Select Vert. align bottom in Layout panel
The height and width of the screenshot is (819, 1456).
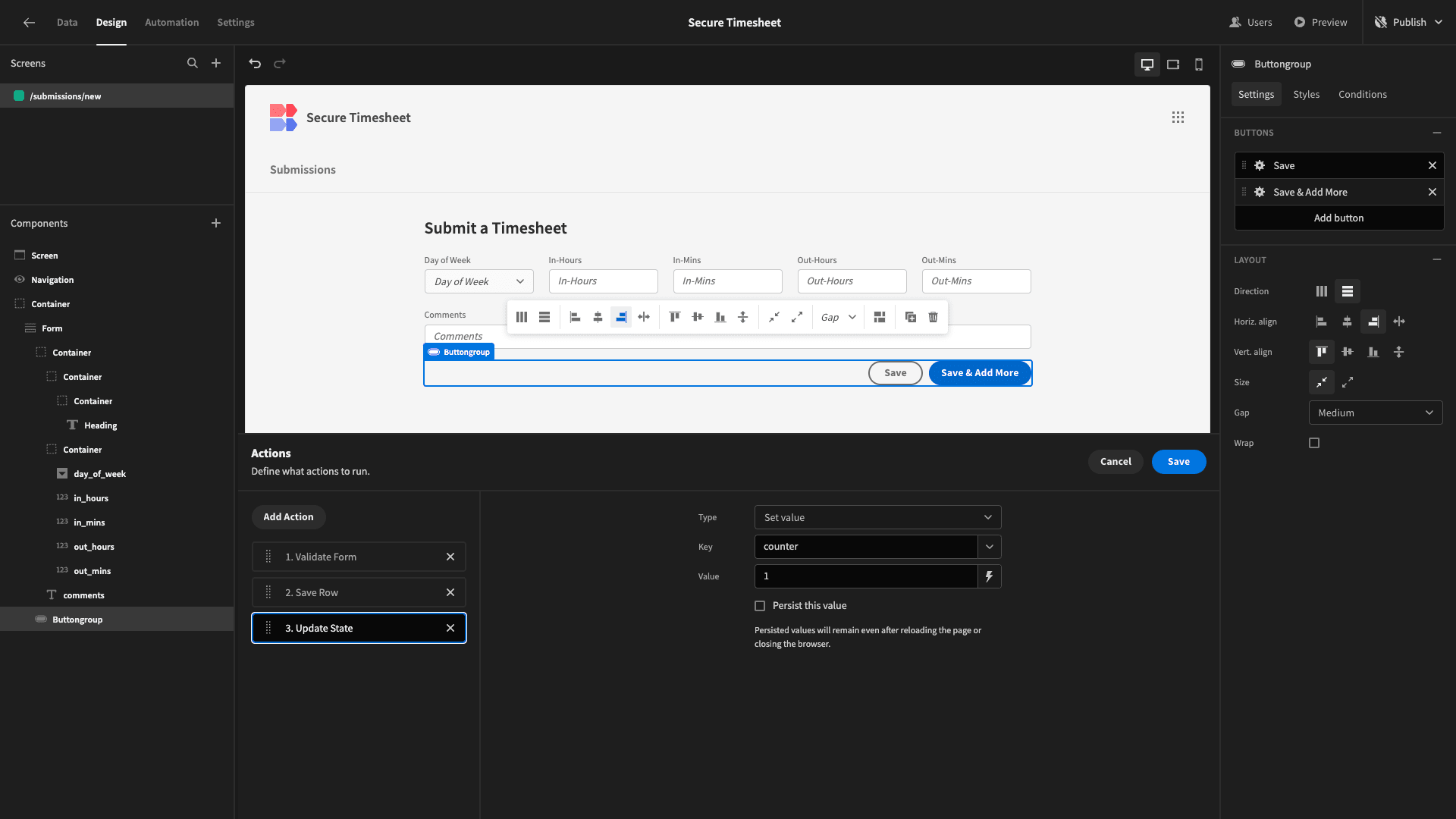point(1373,352)
